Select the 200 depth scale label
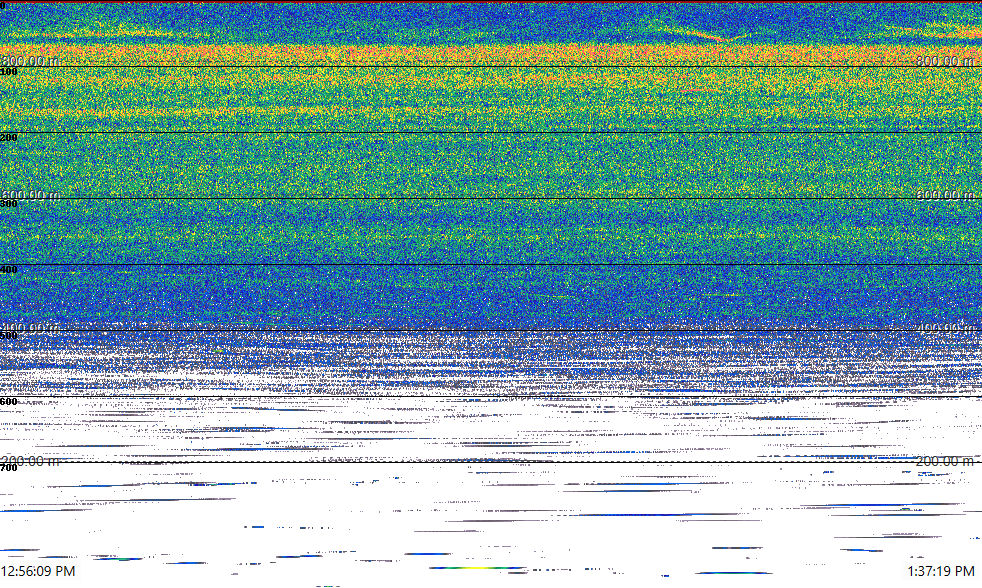This screenshot has width=982, height=588. 9,138
